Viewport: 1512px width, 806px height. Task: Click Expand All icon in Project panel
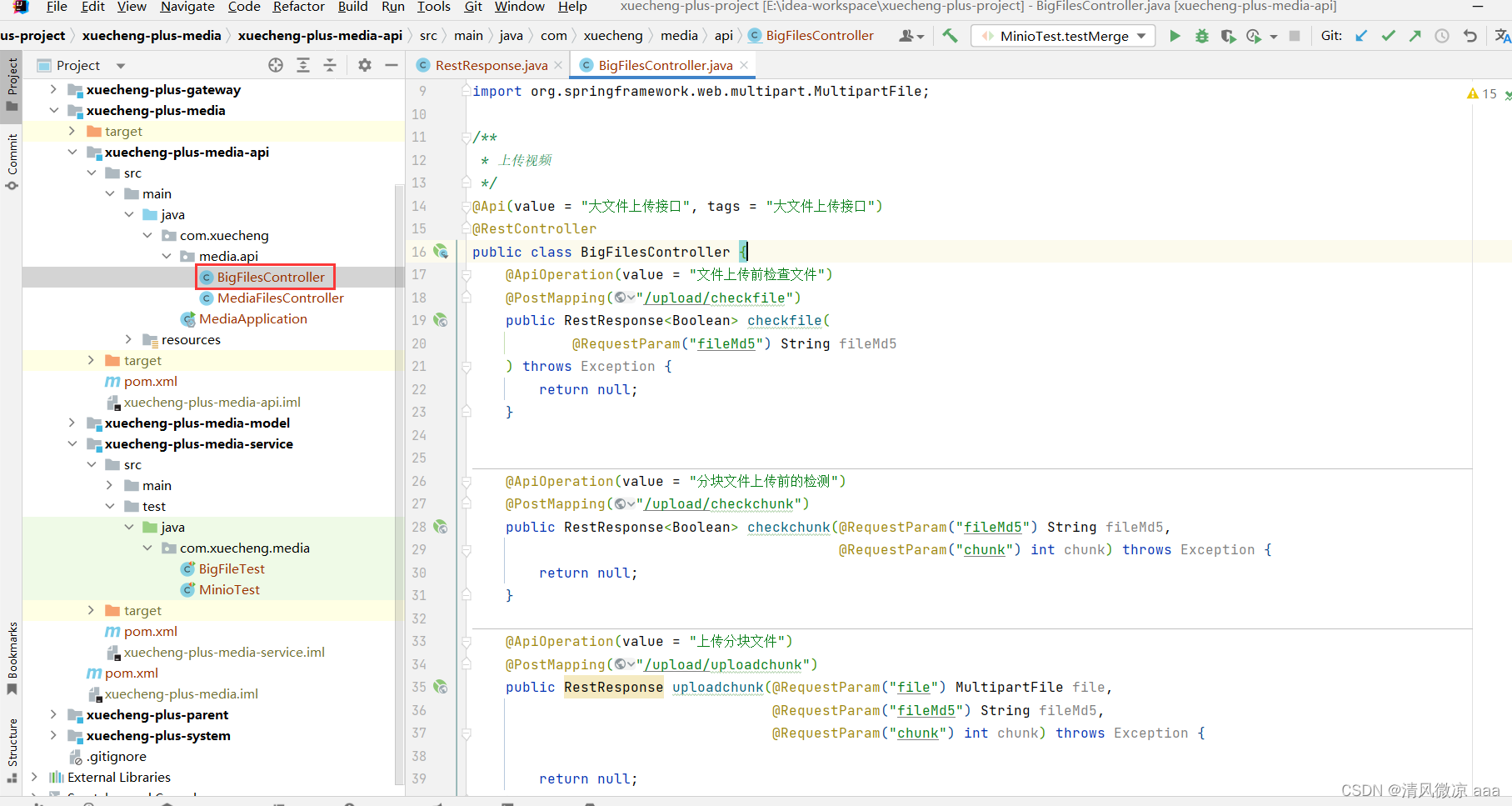click(303, 65)
